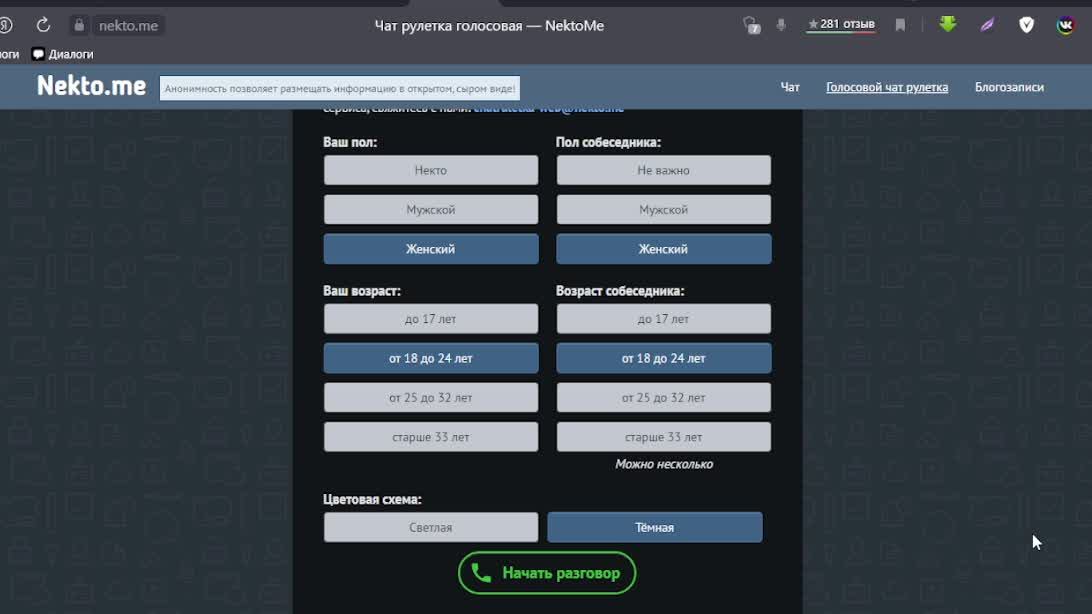
Task: Click the nekto.me address field
Action: pos(128,26)
